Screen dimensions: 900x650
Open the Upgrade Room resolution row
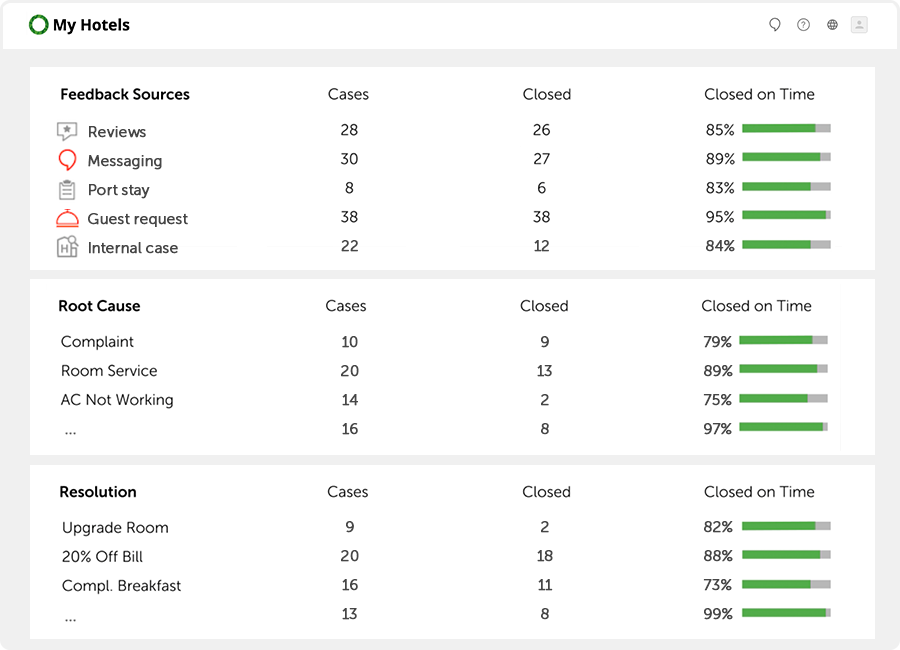[x=115, y=528]
